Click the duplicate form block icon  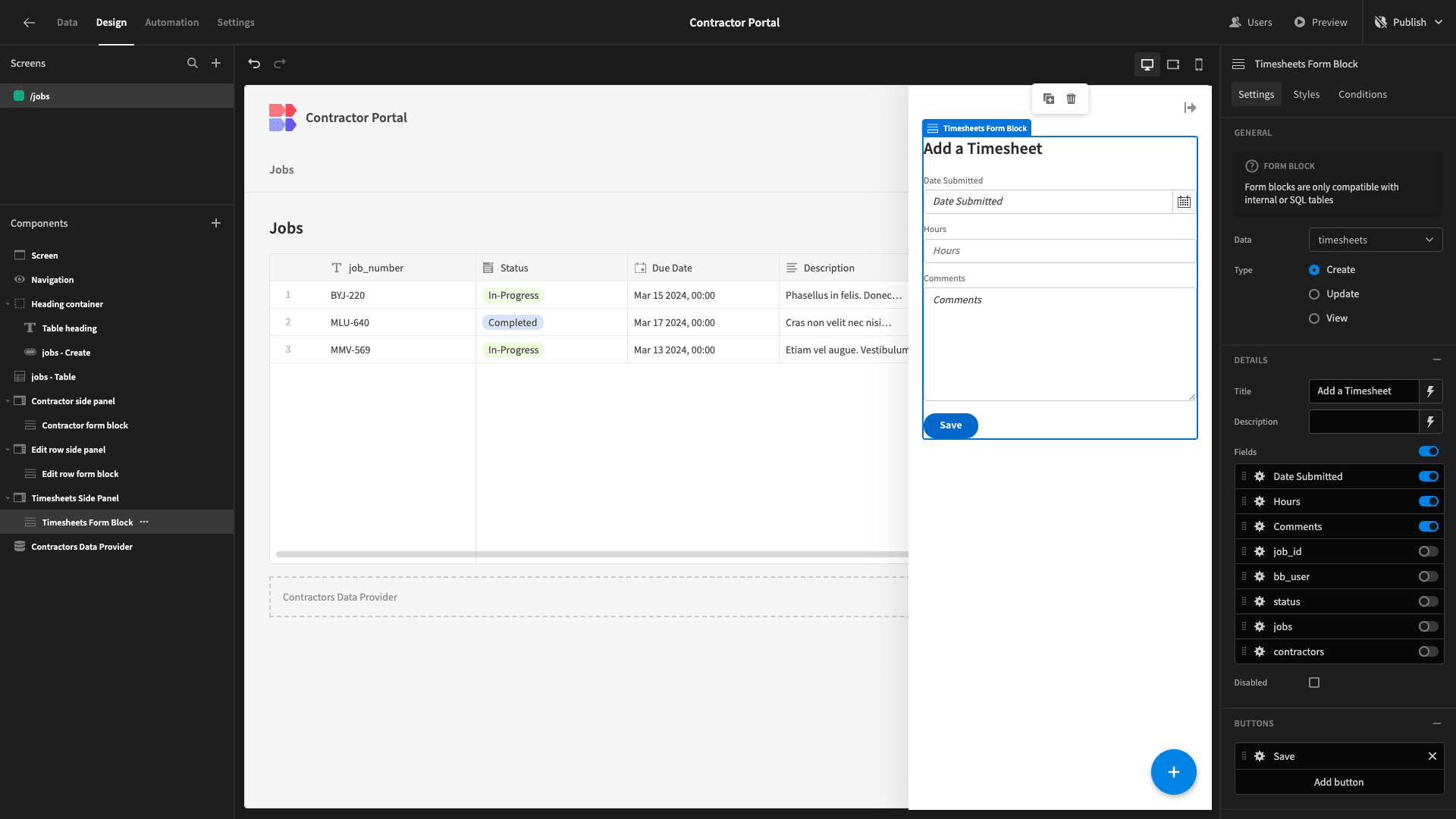tap(1048, 98)
